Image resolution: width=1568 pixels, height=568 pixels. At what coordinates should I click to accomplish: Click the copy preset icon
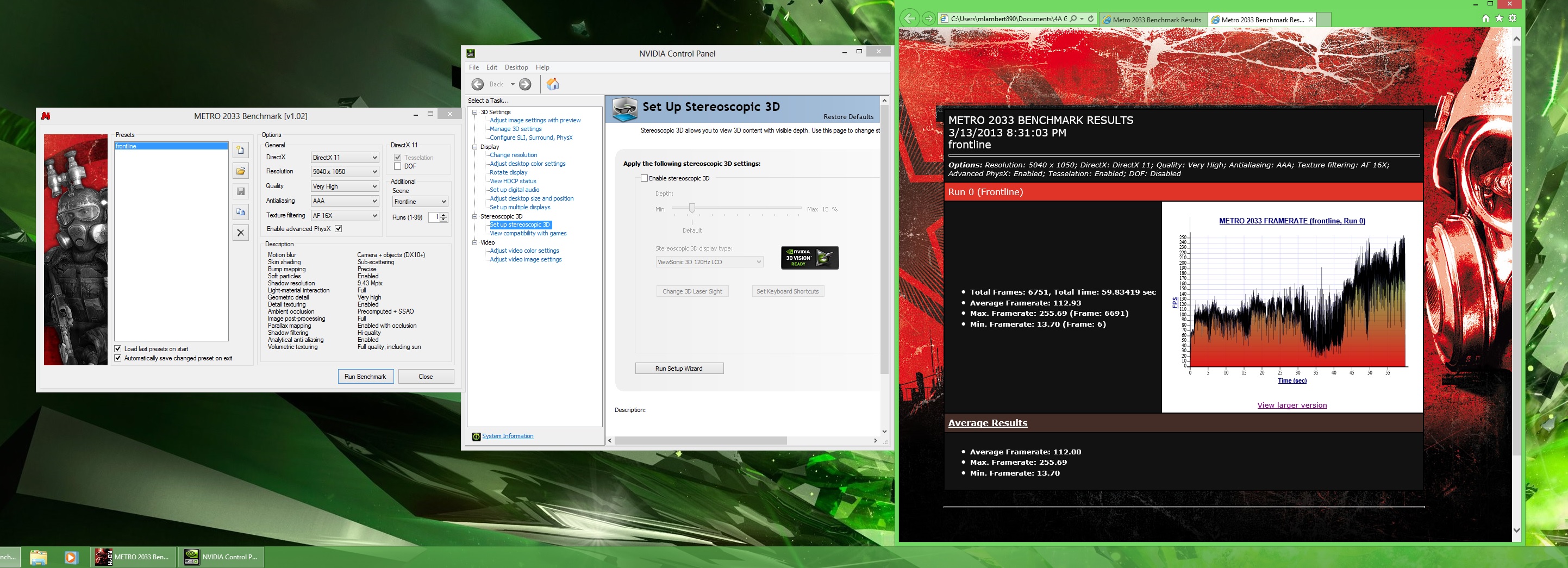tap(240, 212)
